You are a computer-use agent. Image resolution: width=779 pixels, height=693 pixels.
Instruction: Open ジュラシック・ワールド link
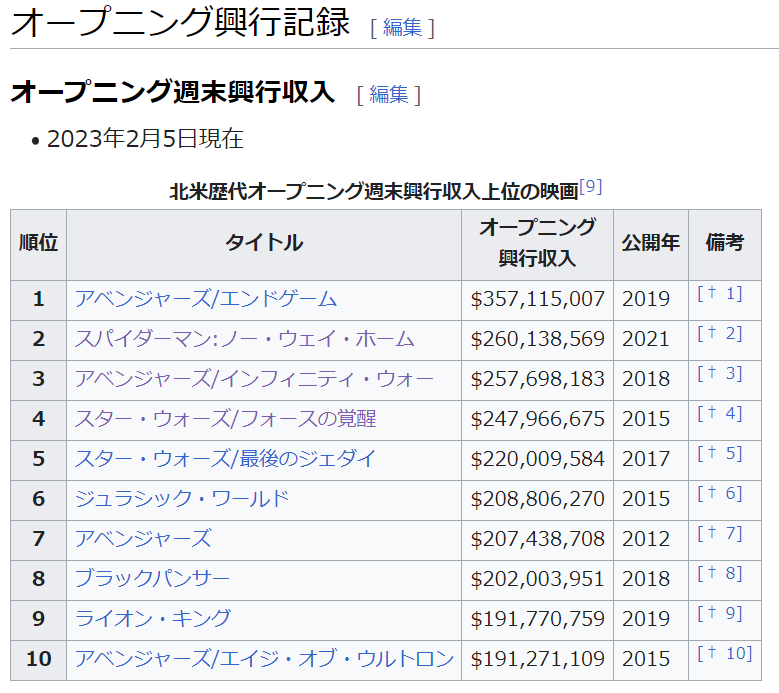pyautogui.click(x=182, y=499)
